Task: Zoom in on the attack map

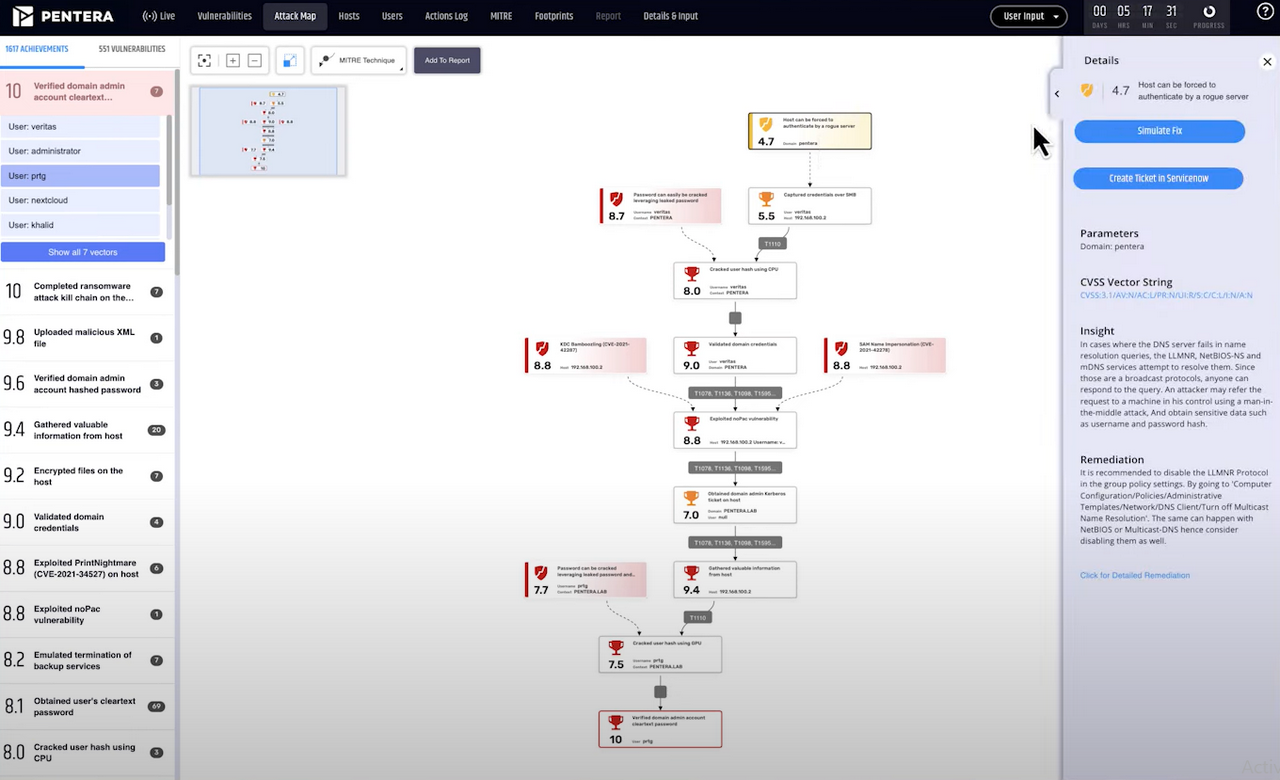Action: (x=232, y=60)
